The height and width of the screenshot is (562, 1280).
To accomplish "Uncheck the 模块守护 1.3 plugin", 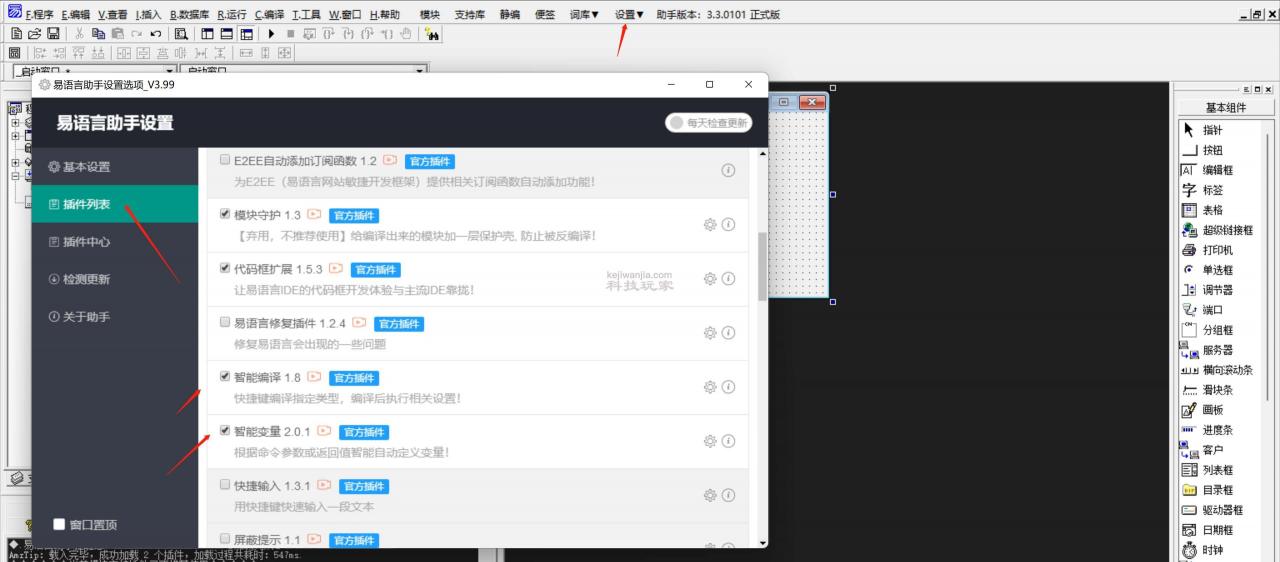I will click(x=225, y=214).
